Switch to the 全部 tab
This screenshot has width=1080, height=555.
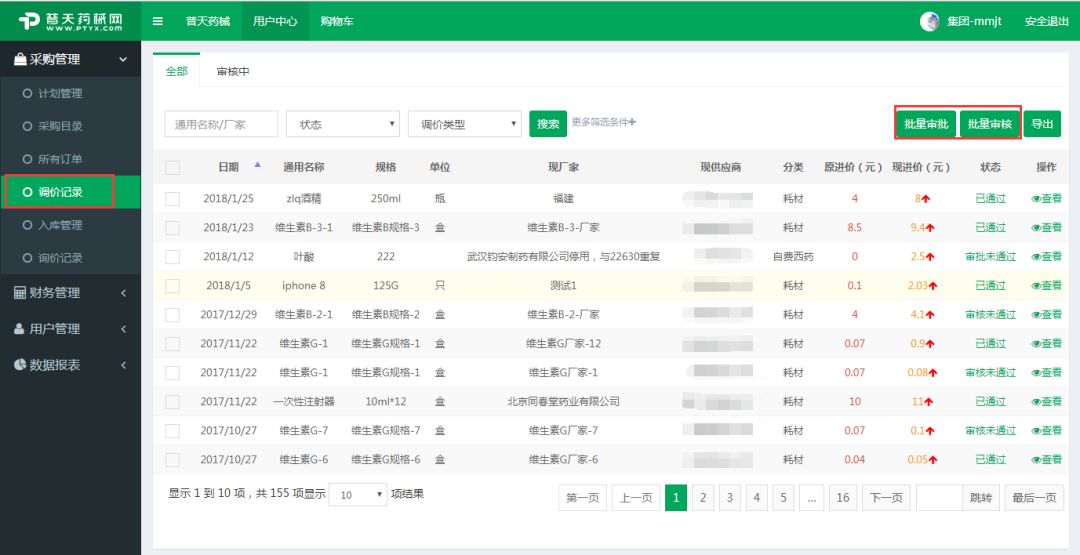pyautogui.click(x=176, y=71)
